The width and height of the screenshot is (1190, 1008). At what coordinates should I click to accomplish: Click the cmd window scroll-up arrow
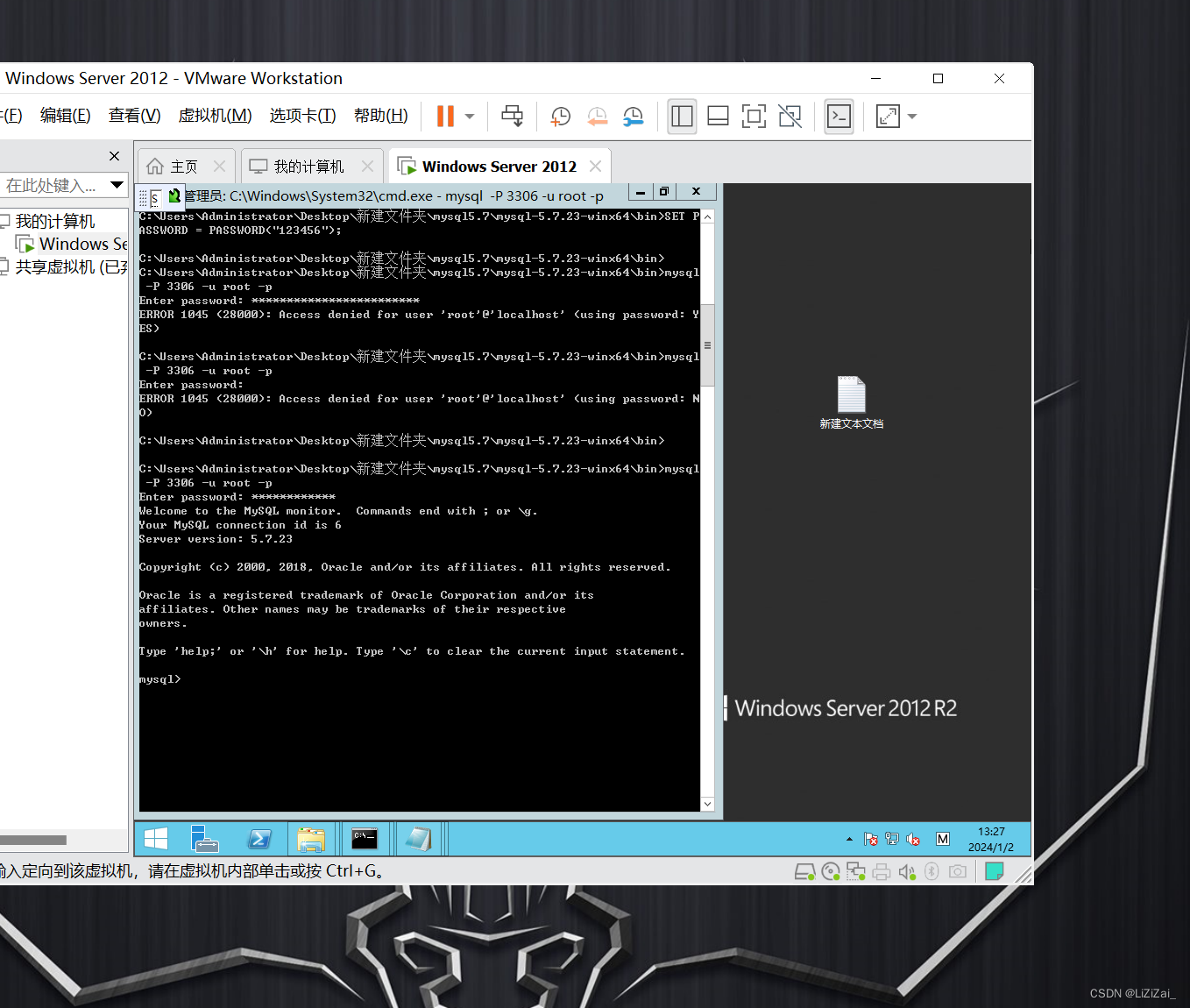tap(707, 217)
